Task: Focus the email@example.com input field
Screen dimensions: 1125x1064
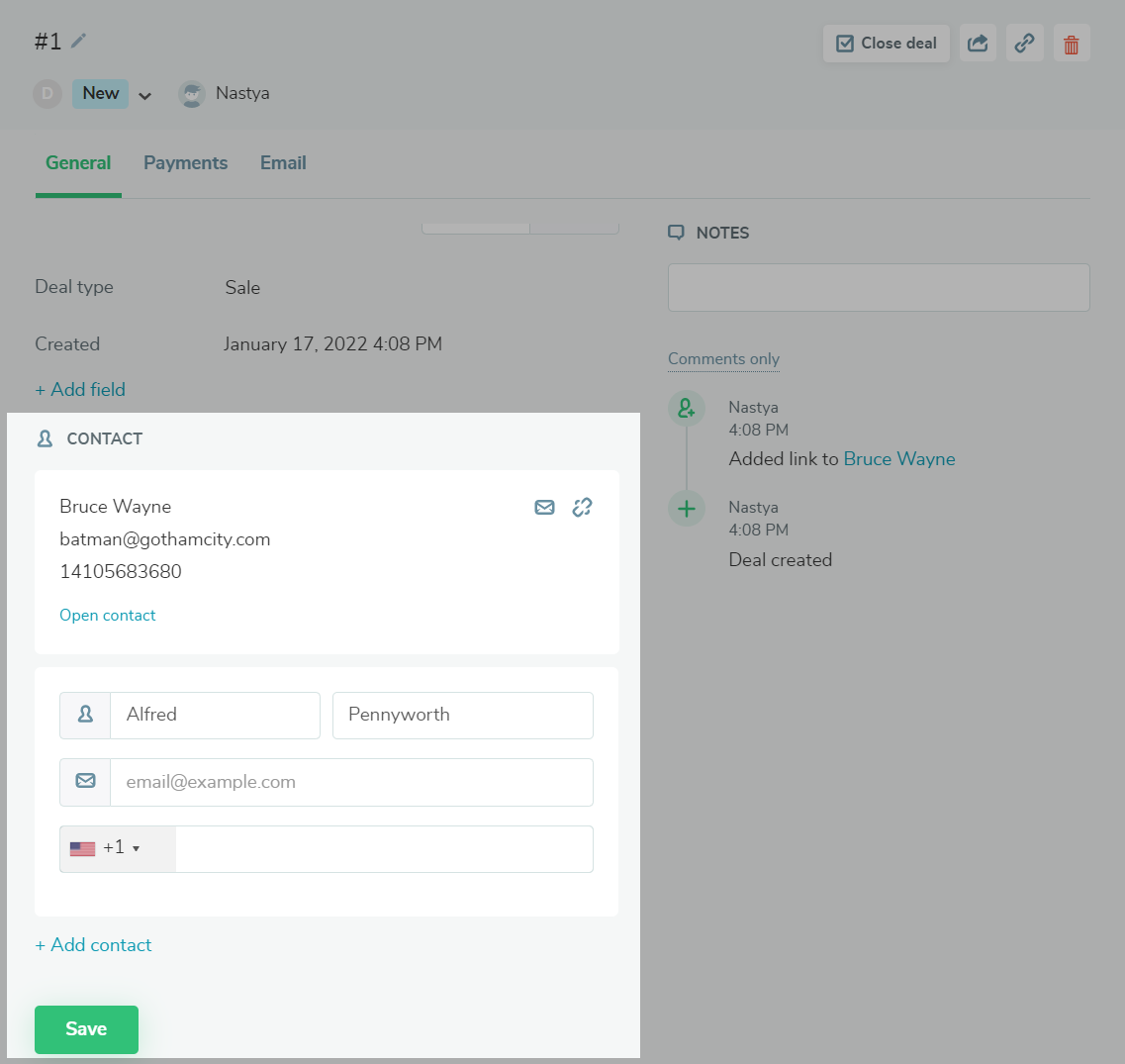Action: pyautogui.click(x=351, y=782)
